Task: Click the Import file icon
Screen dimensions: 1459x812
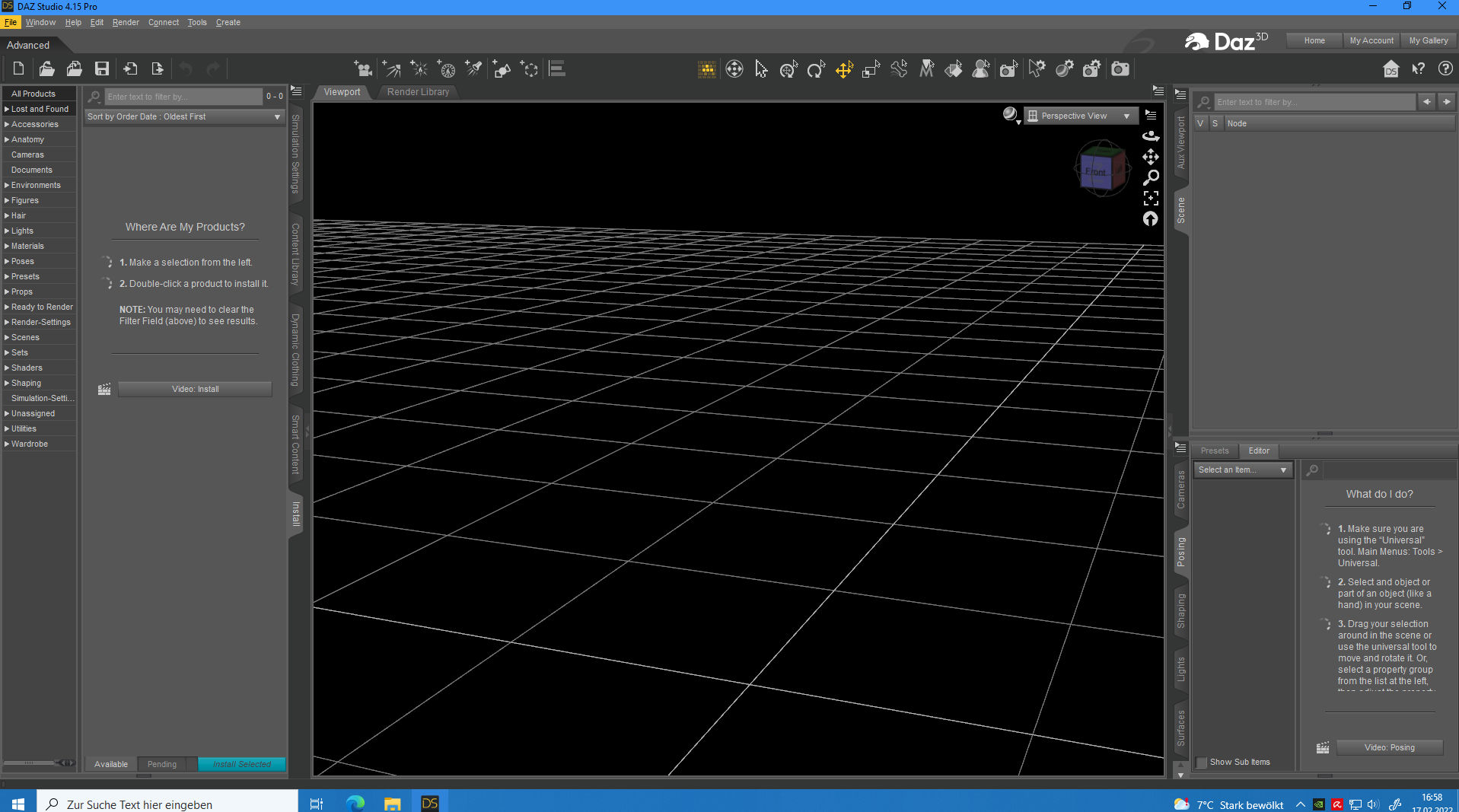Action: point(130,69)
